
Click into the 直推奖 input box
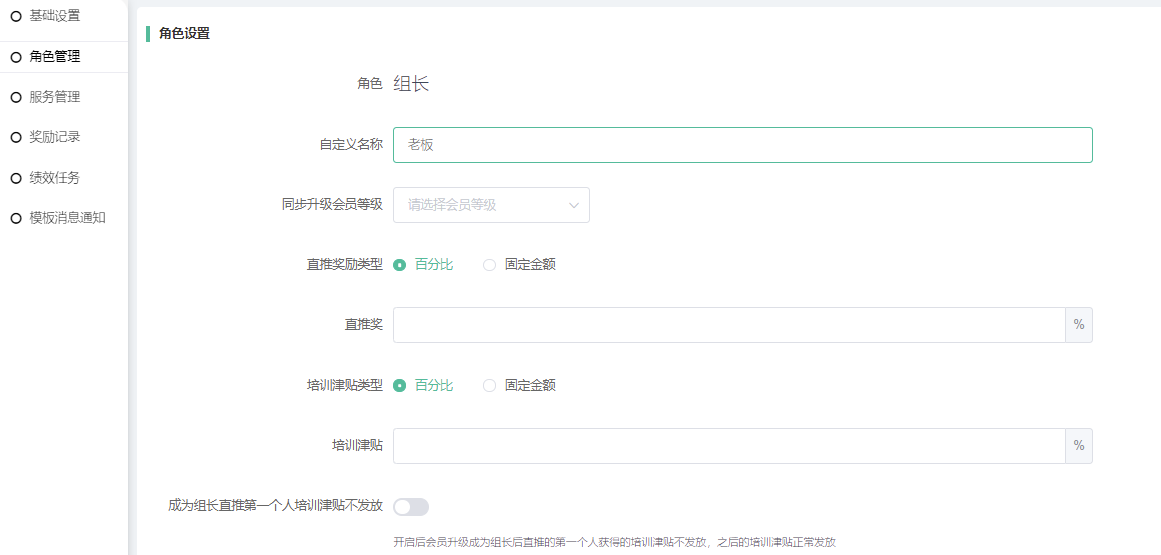(x=728, y=325)
